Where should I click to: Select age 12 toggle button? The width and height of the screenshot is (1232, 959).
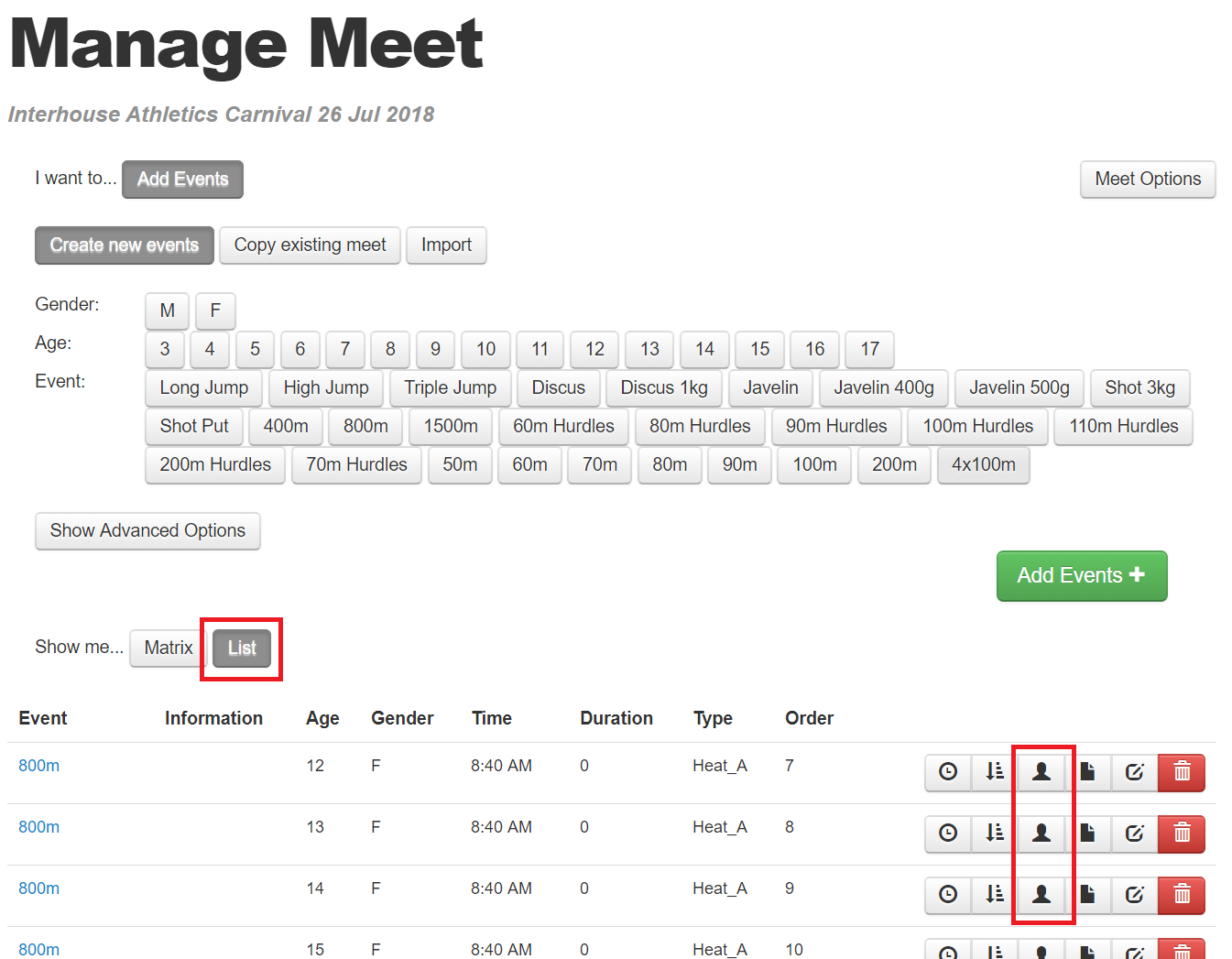[x=594, y=349]
